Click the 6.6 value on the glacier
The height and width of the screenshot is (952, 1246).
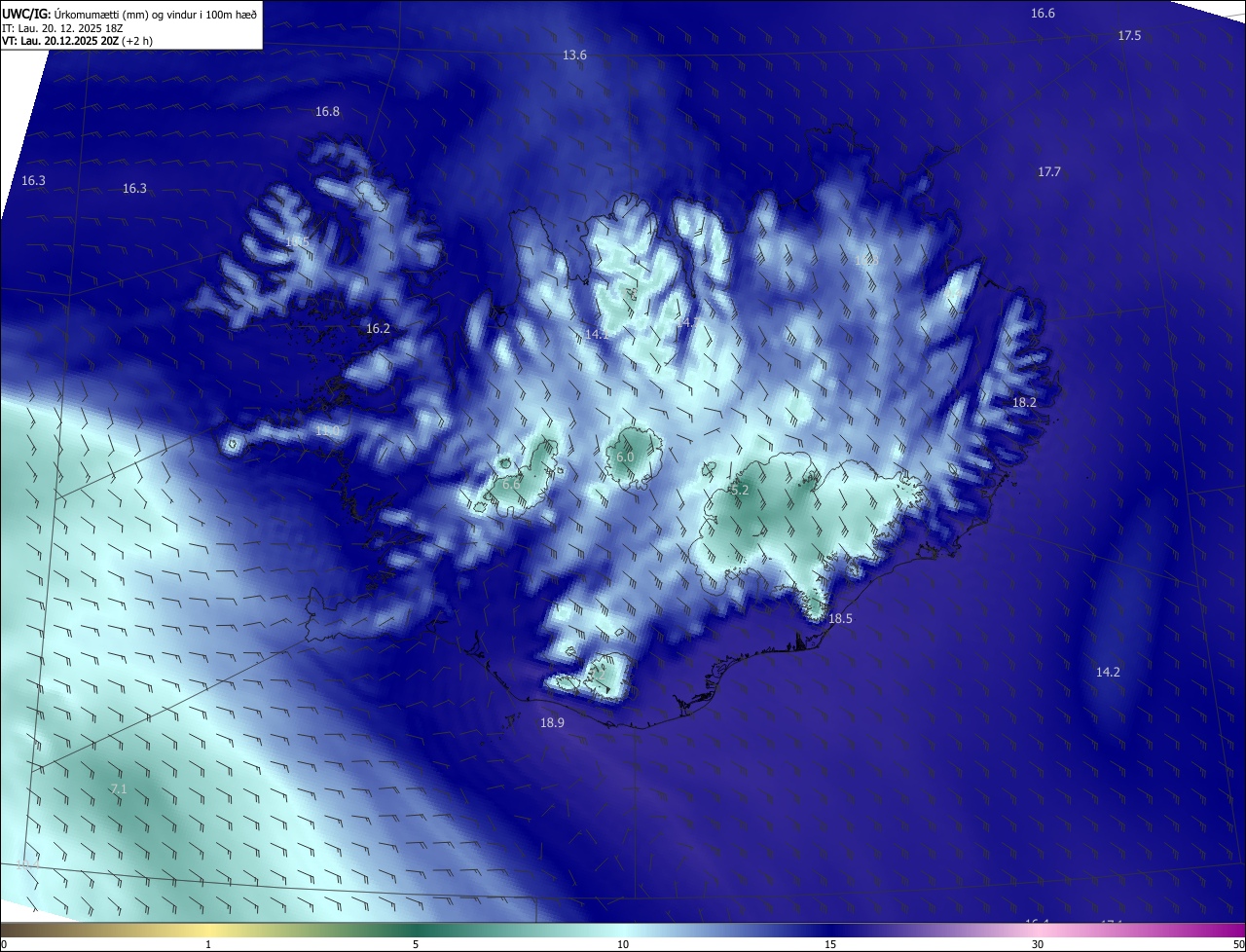tap(511, 484)
